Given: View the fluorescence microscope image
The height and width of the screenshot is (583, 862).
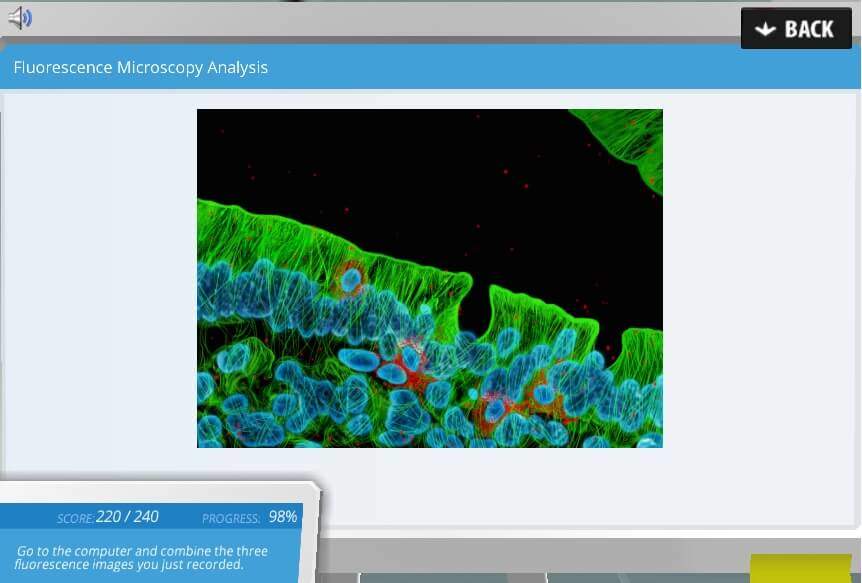Looking at the screenshot, I should (429, 277).
